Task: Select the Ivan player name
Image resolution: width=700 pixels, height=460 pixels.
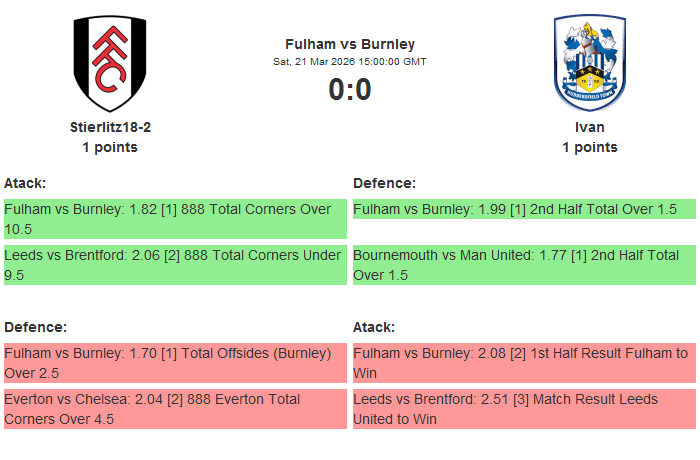Action: pyautogui.click(x=589, y=127)
